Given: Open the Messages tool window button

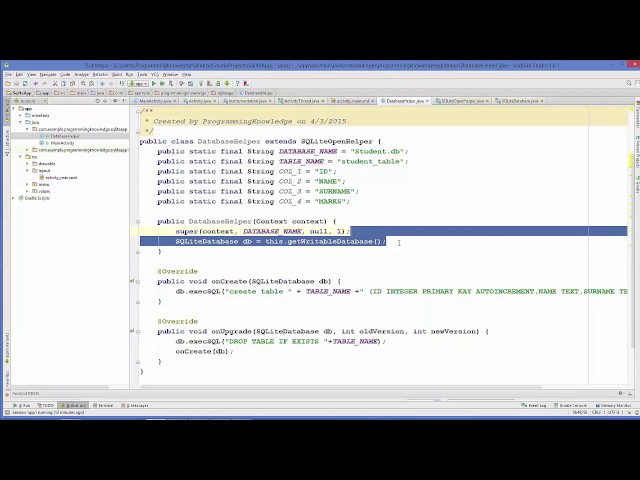Looking at the screenshot, I should (135, 405).
